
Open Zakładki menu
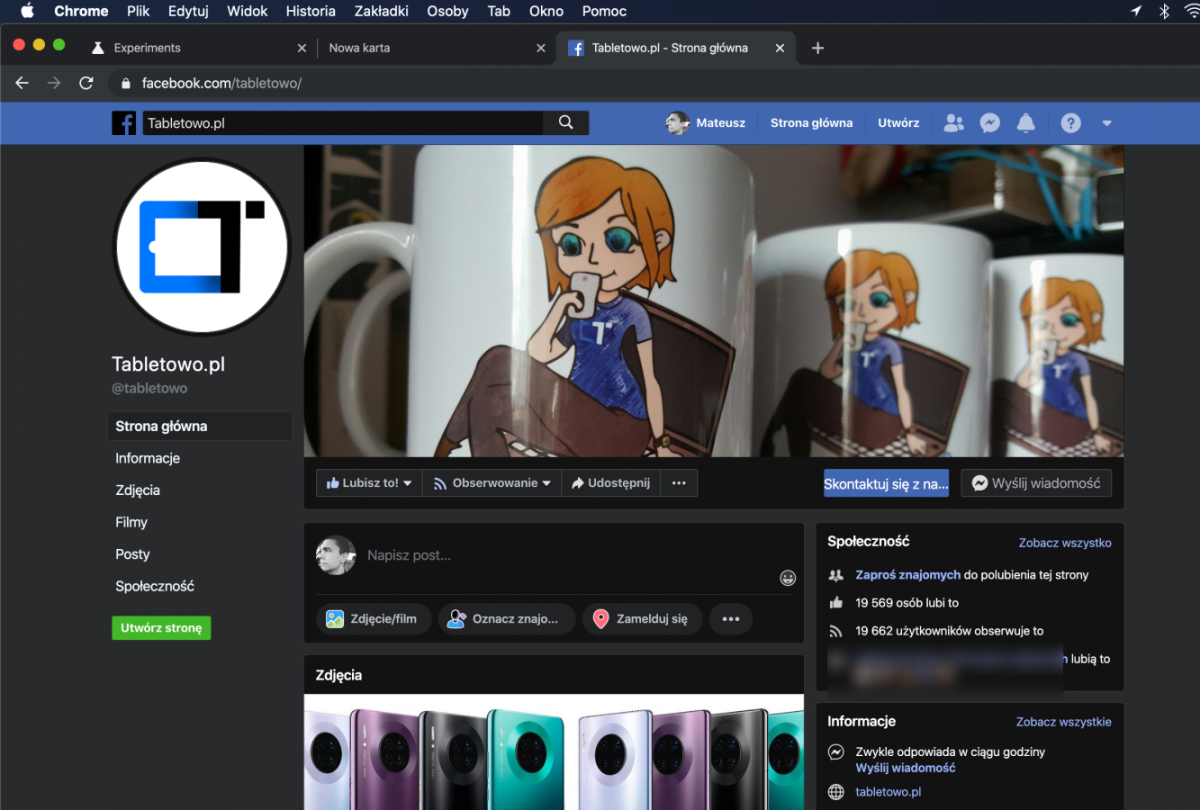pos(381,11)
